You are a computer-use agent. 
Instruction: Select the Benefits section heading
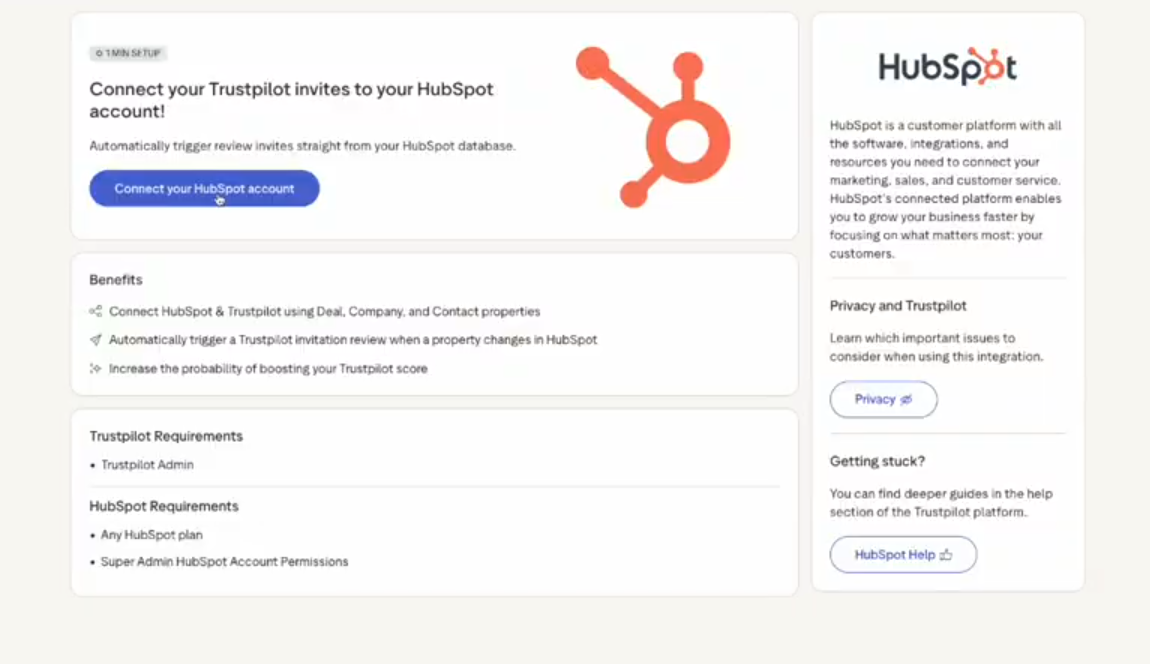115,279
